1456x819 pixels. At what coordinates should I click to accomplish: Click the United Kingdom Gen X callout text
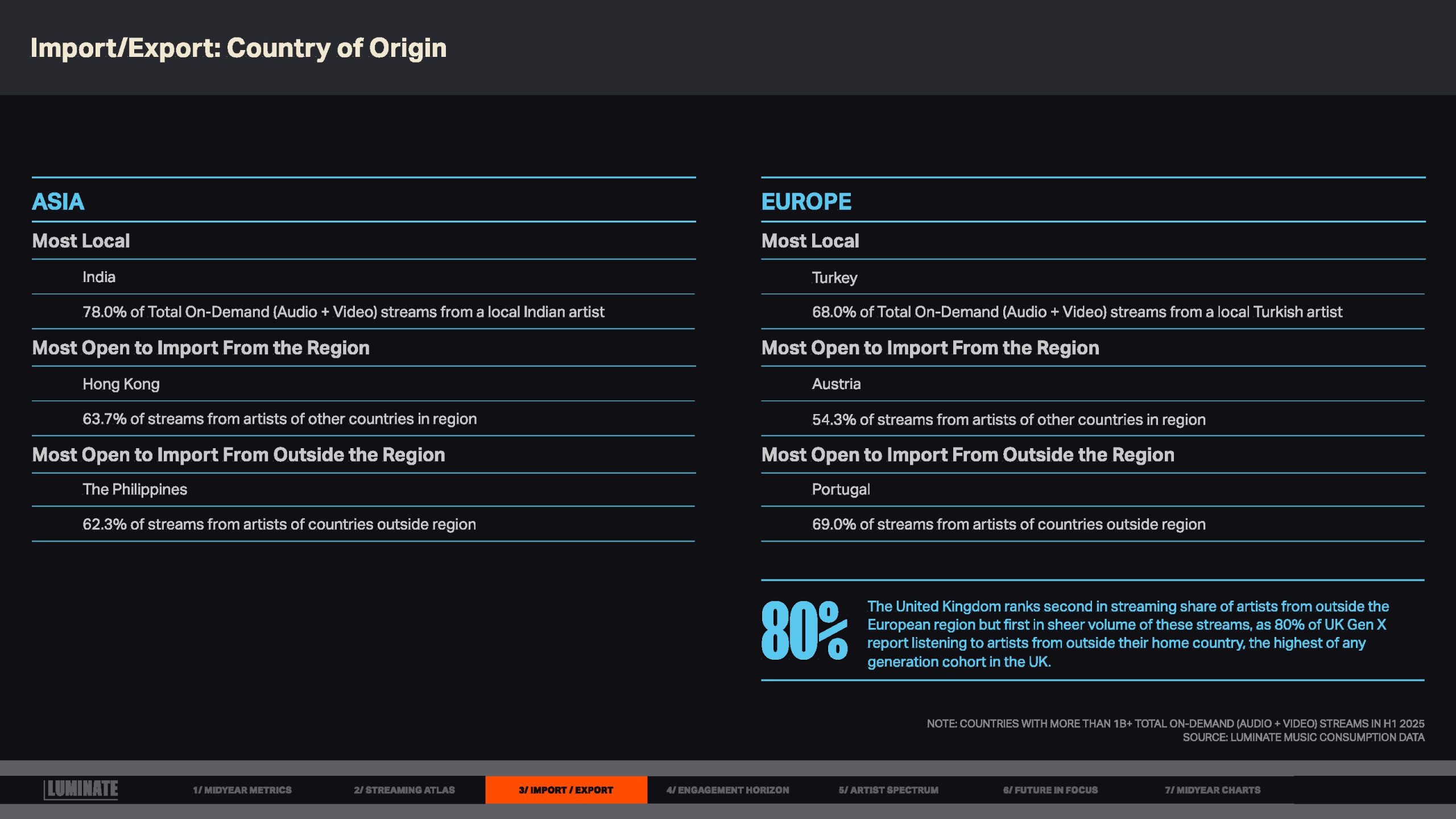tap(1126, 634)
